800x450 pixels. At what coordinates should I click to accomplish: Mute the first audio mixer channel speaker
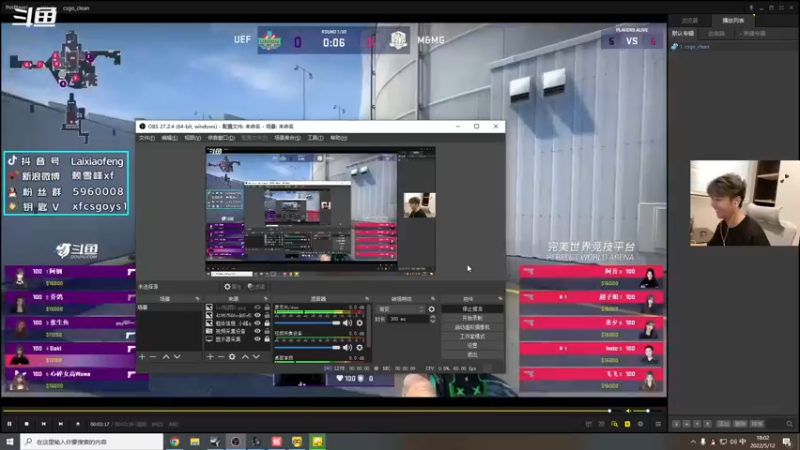tap(347, 323)
